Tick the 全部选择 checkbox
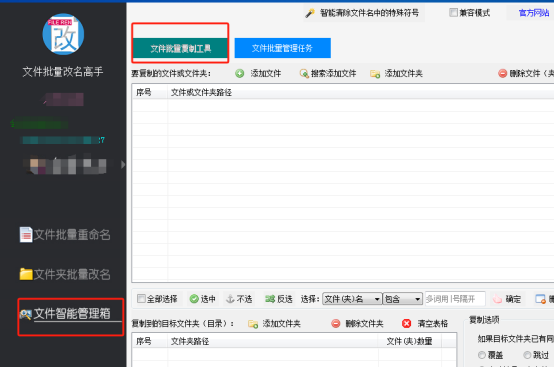 (141, 299)
